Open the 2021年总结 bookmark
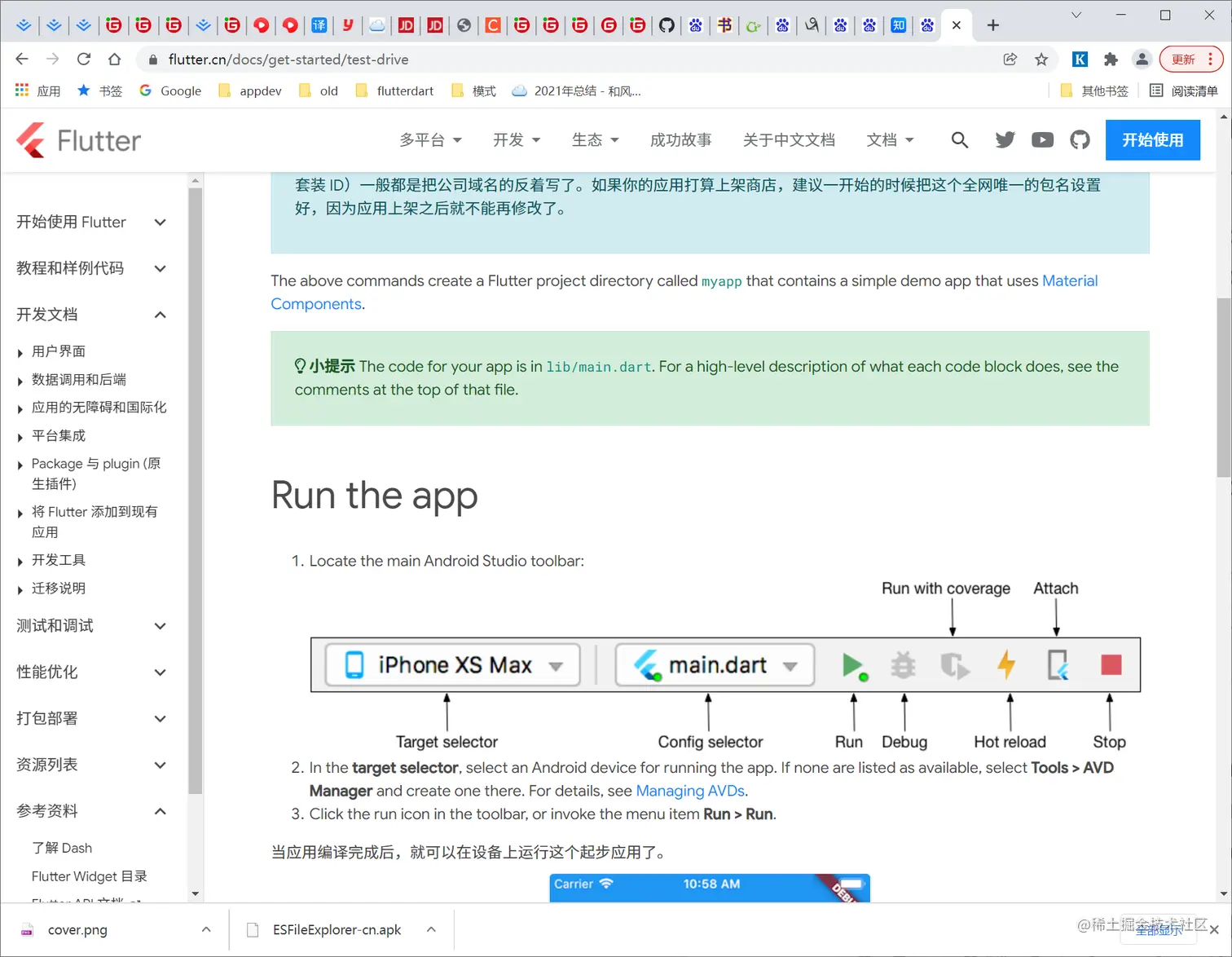 coord(577,90)
